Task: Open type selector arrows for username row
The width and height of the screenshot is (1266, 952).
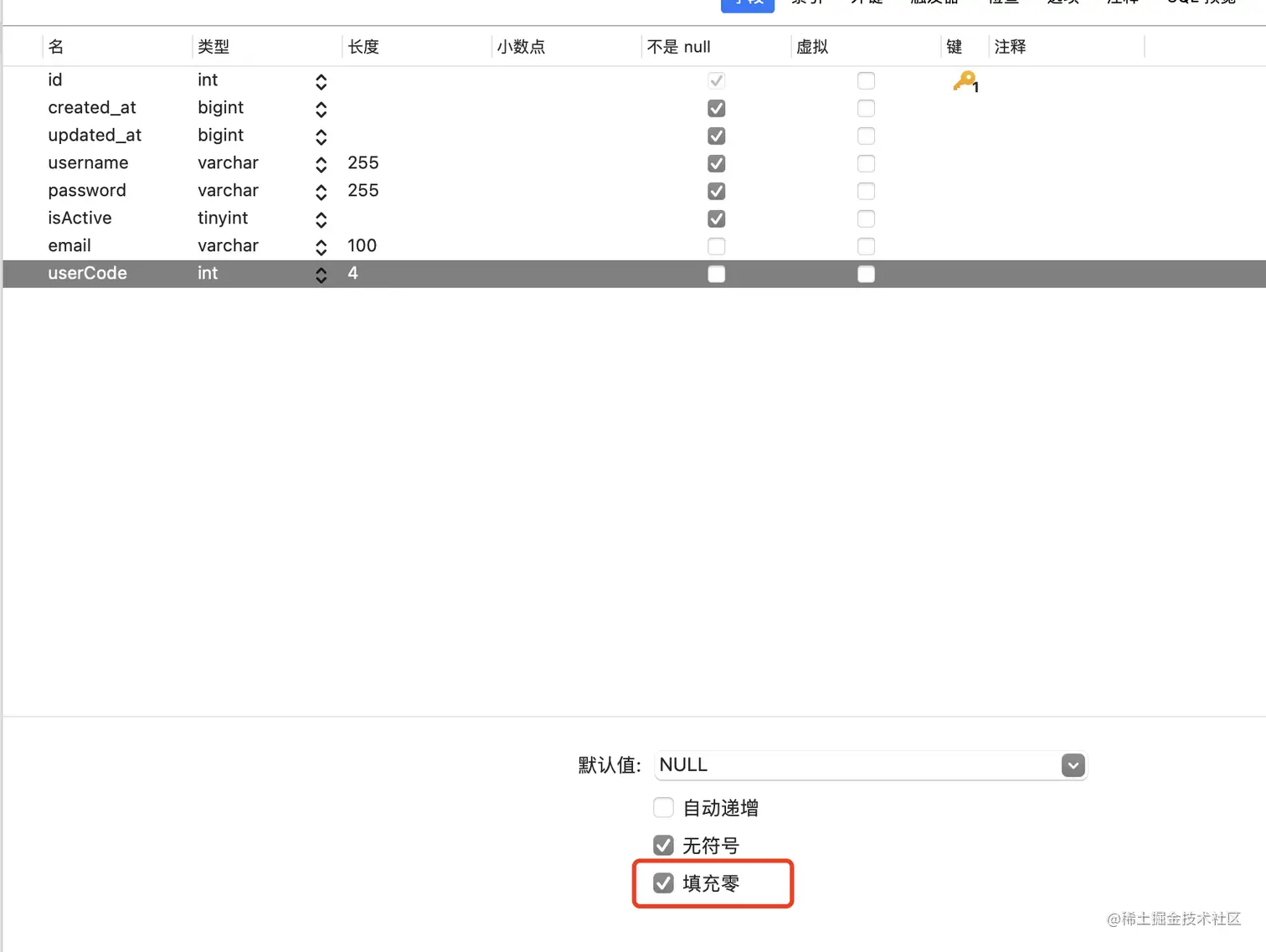Action: click(x=321, y=164)
